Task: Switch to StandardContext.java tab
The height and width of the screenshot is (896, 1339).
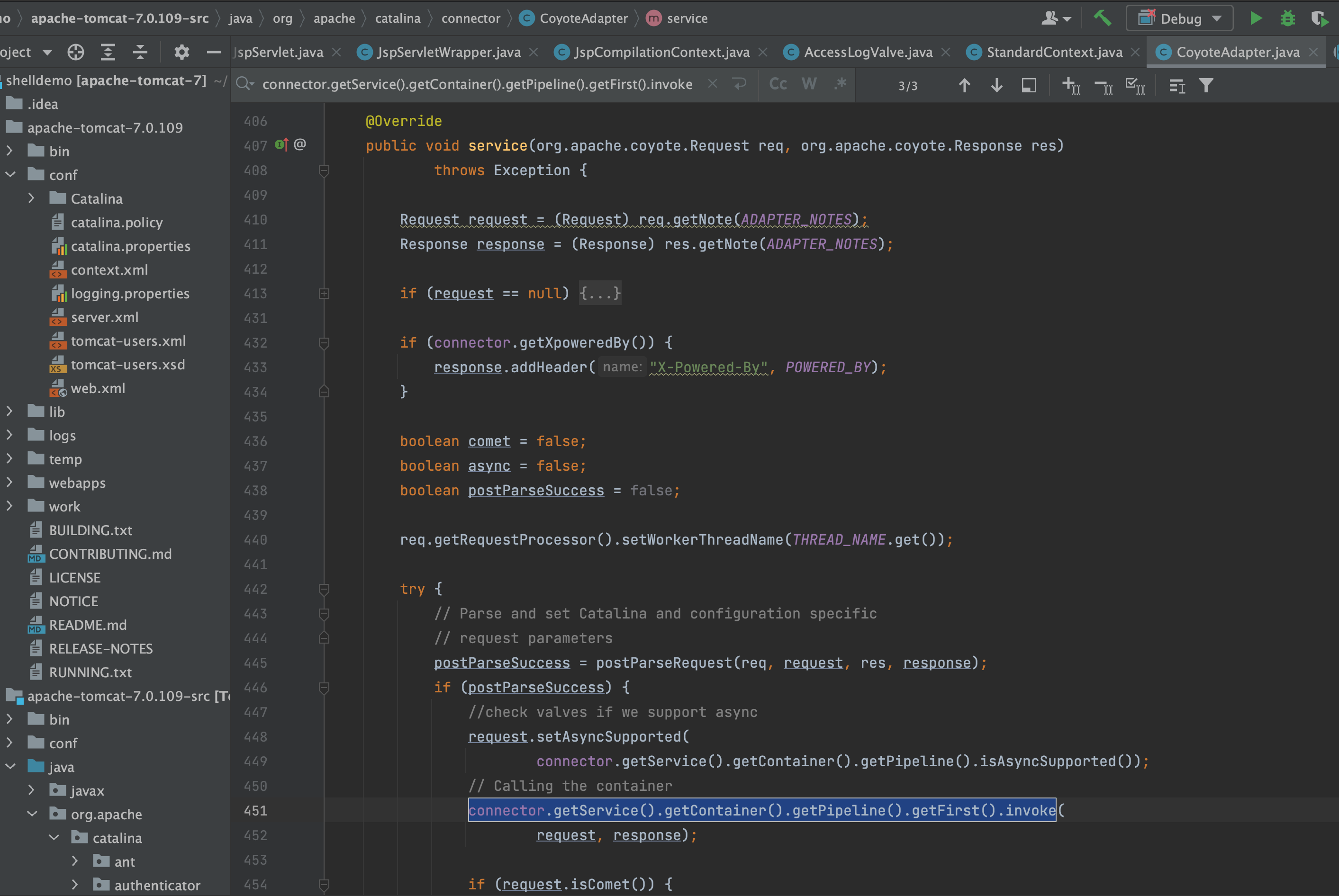Action: click(x=1054, y=52)
